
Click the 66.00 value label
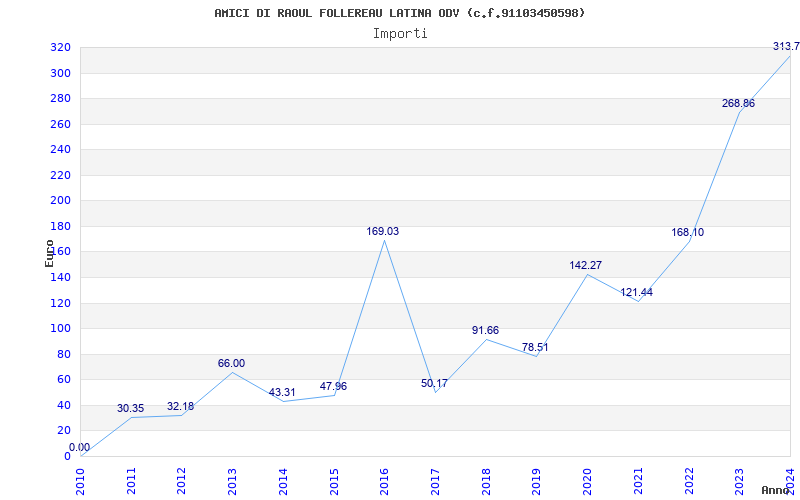(231, 364)
